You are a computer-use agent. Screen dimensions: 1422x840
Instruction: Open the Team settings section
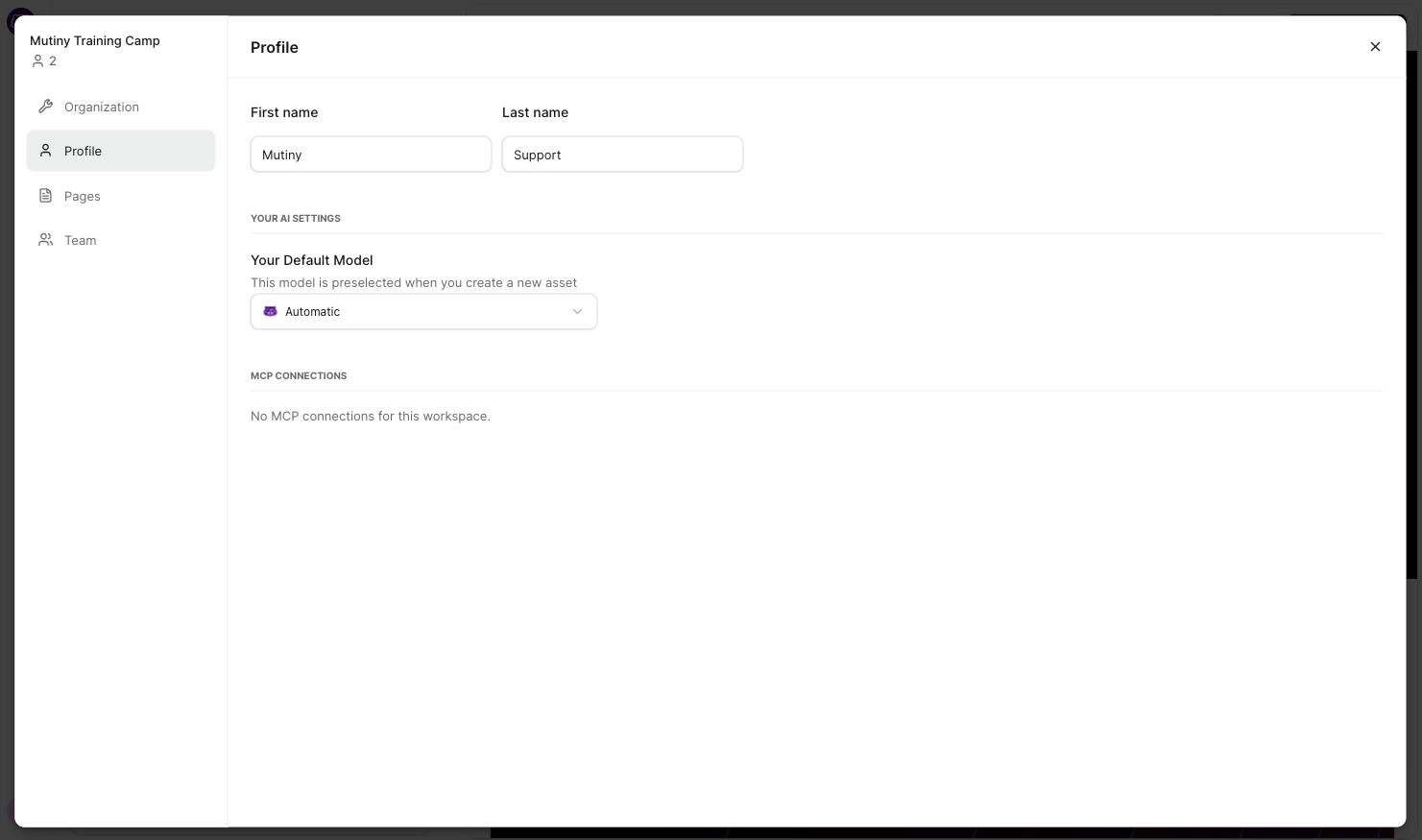121,240
